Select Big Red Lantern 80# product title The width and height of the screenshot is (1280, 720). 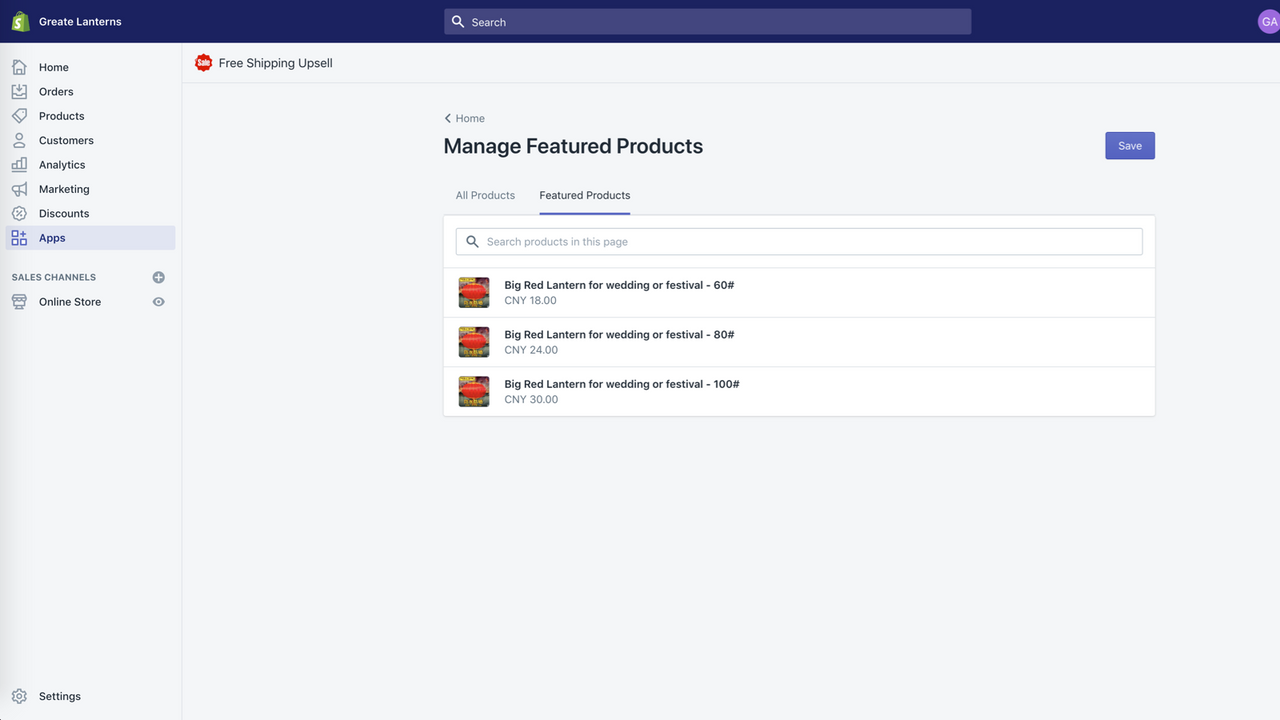(619, 335)
